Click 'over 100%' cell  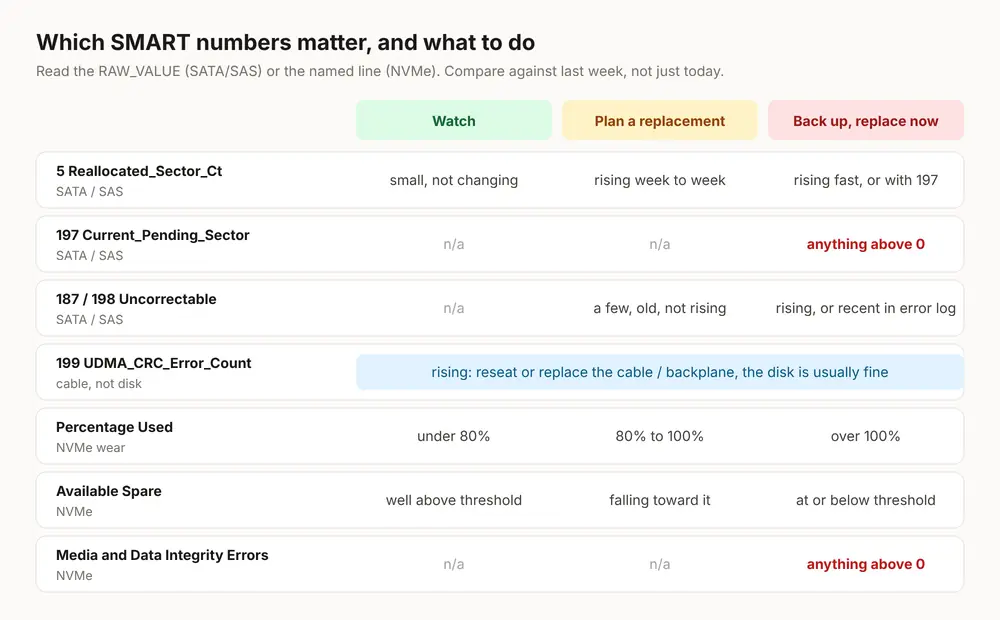click(865, 436)
